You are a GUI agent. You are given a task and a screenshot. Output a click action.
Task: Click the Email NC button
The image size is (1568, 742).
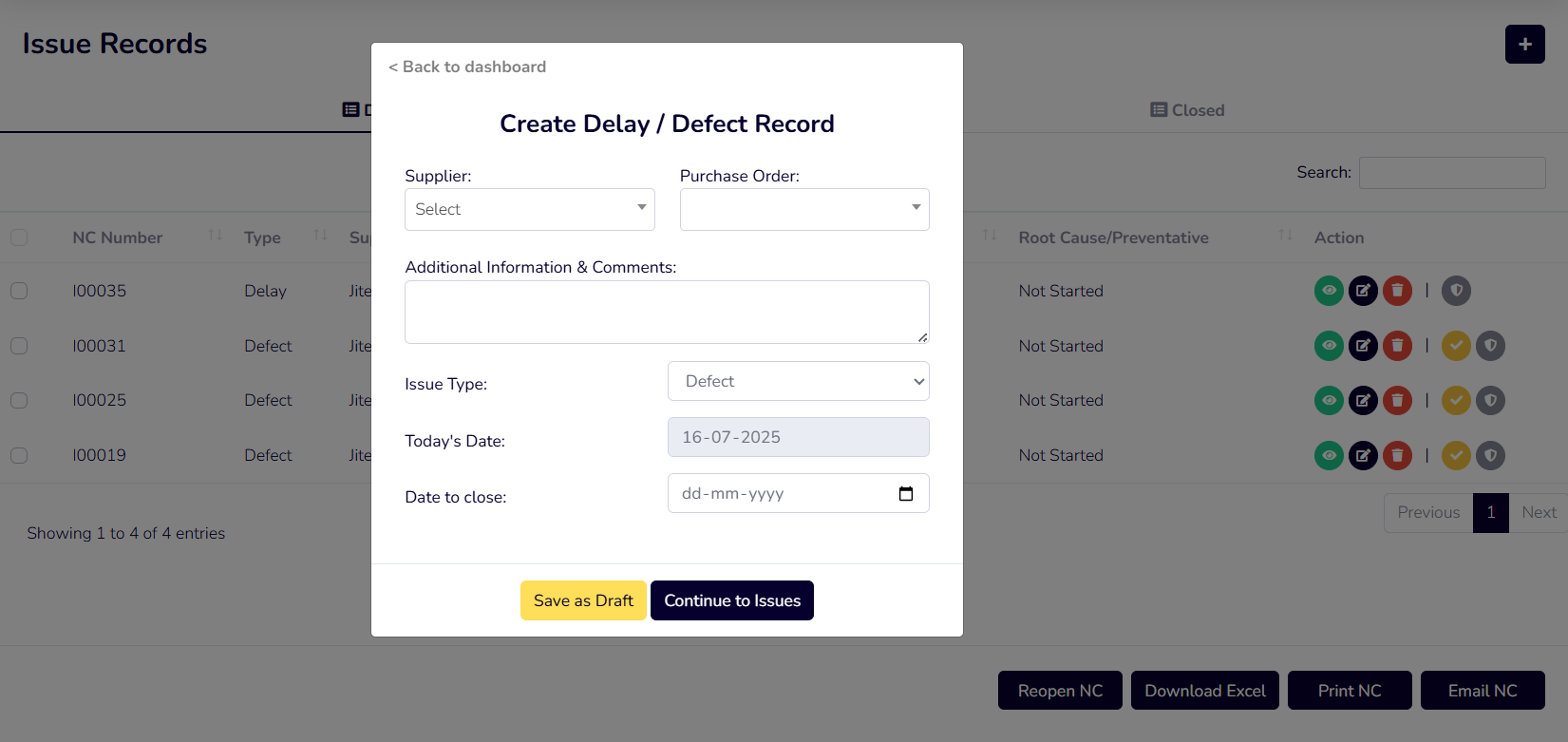click(x=1483, y=691)
